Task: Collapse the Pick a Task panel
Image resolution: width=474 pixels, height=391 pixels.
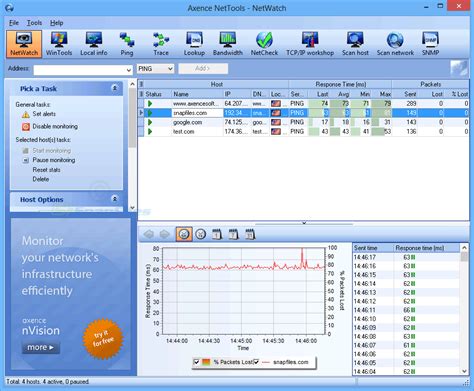Action: (x=114, y=88)
